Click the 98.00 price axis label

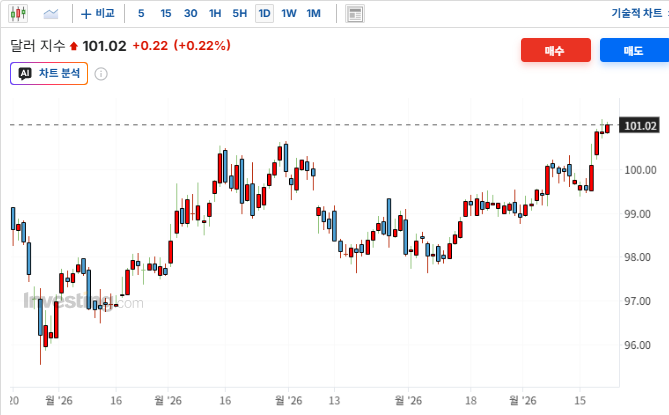tap(637, 257)
